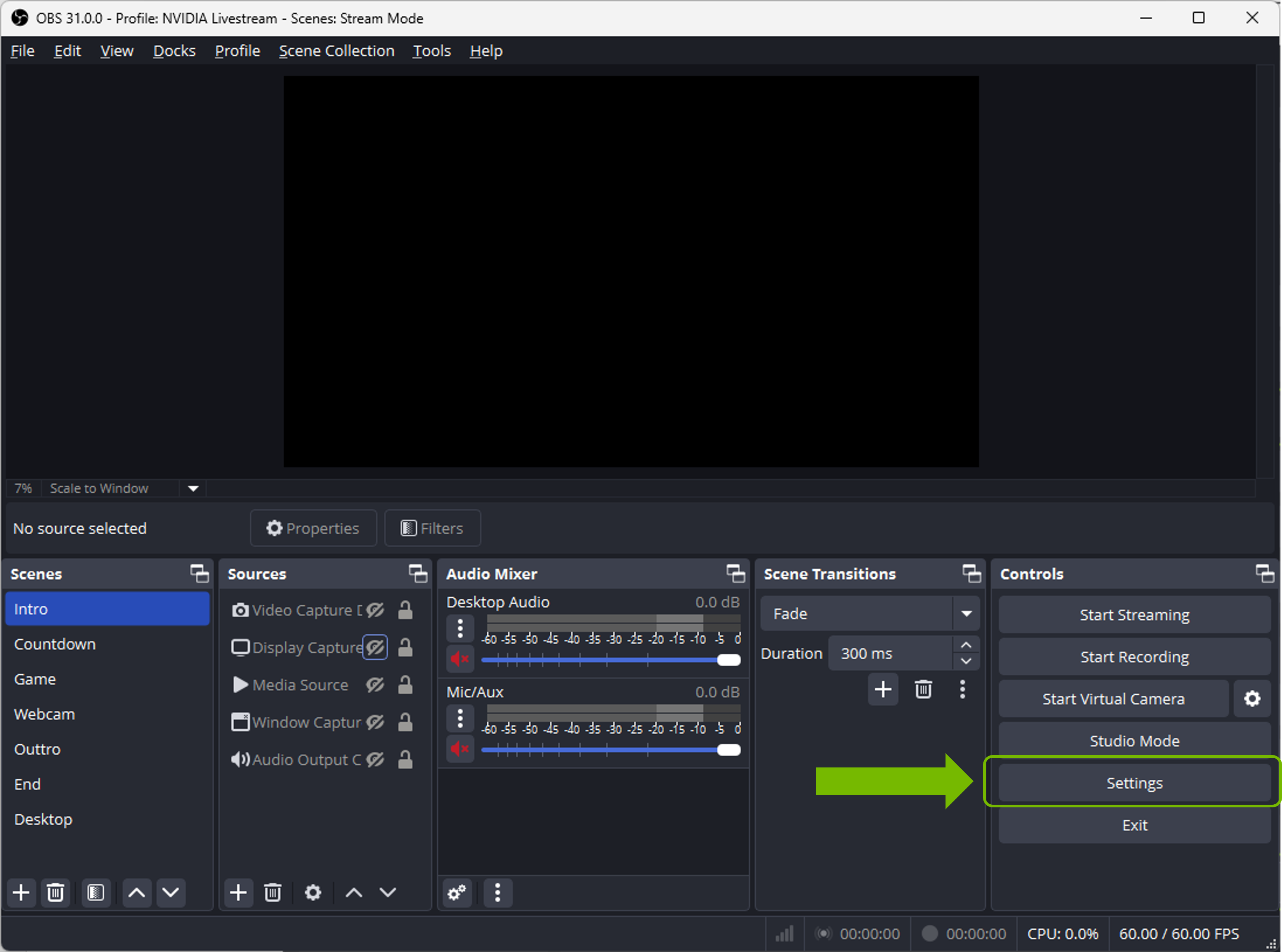Toggle visibility of Display Capture source
Image resolution: width=1282 pixels, height=952 pixels.
375,647
